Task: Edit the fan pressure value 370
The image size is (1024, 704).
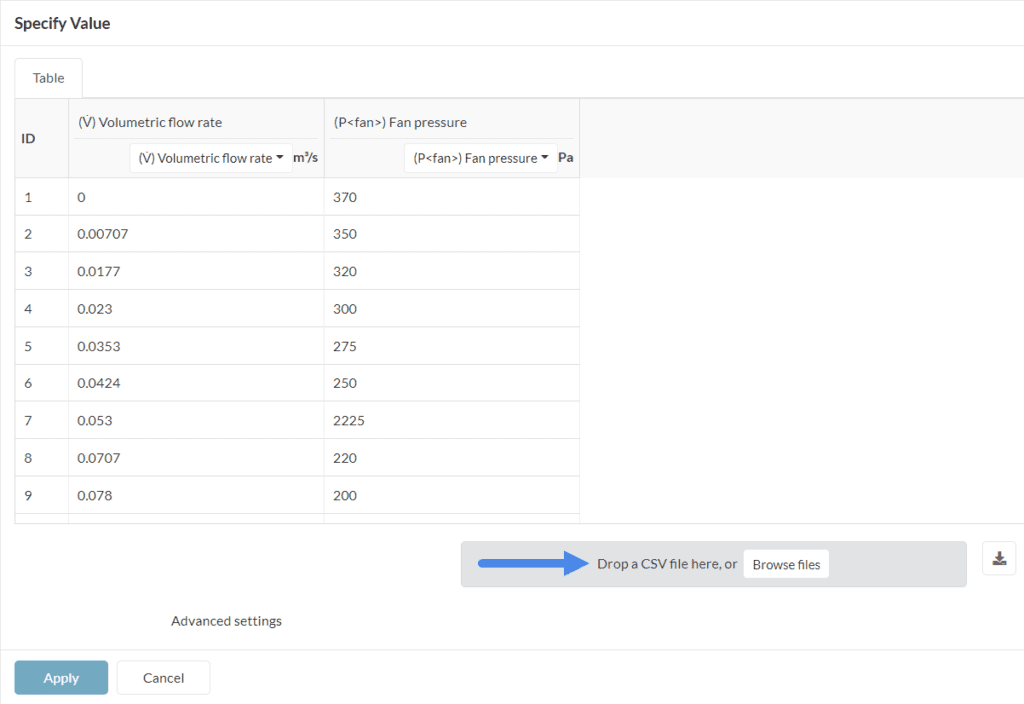Action: click(451, 197)
